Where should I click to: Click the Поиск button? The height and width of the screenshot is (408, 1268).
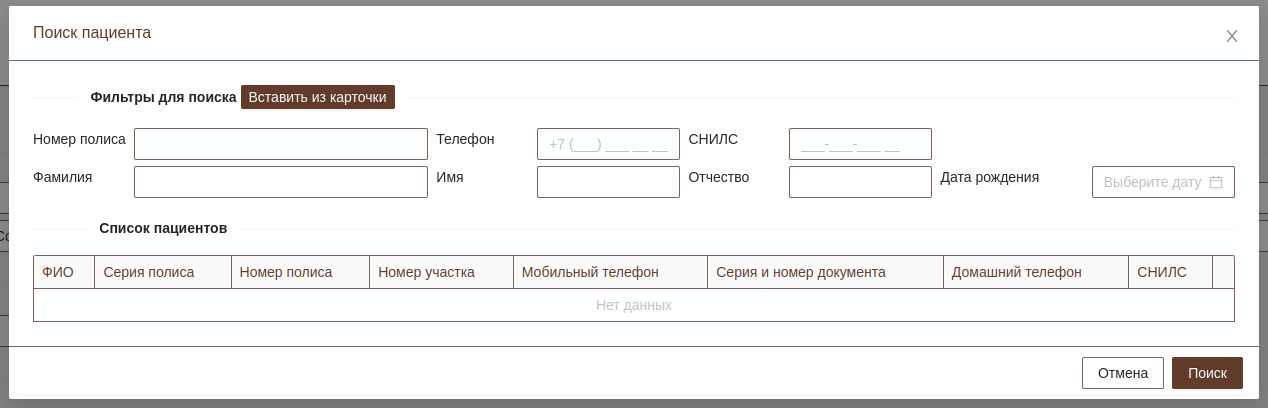(1207, 373)
